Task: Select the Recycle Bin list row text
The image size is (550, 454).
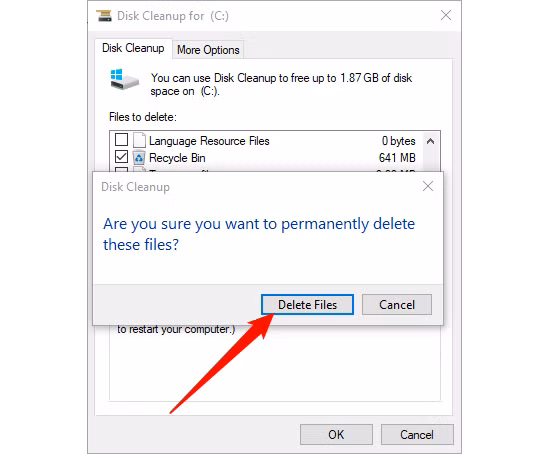Action: 177,158
